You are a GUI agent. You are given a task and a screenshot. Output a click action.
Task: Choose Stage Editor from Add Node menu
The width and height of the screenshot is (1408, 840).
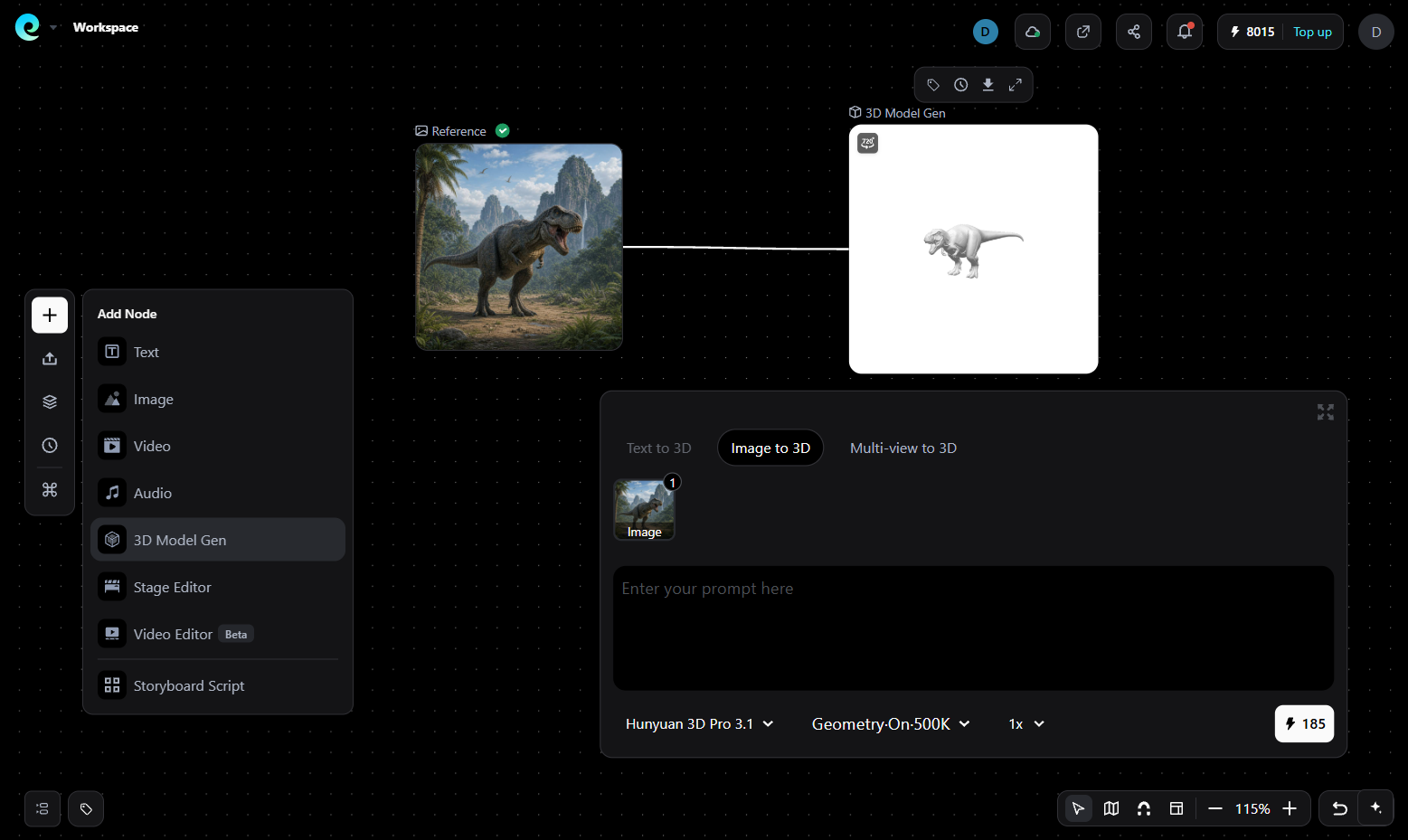[x=218, y=587]
